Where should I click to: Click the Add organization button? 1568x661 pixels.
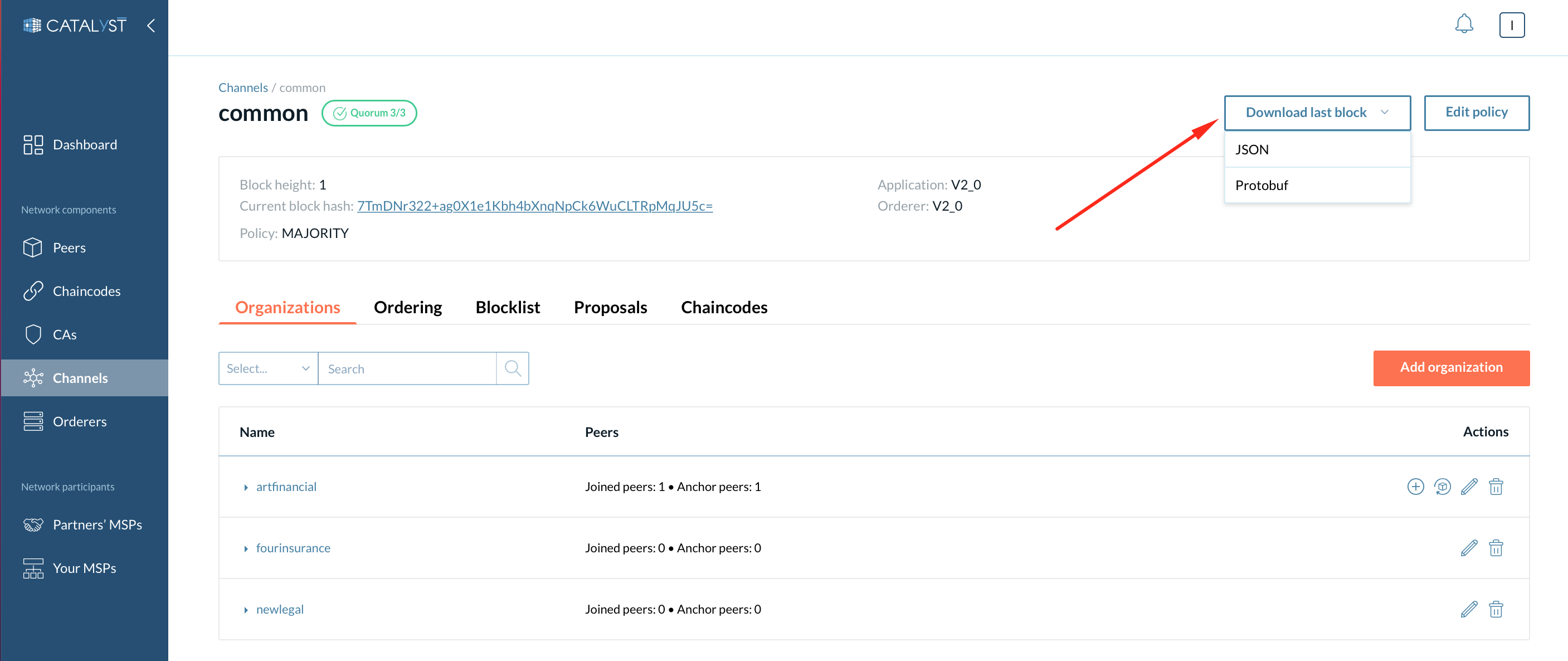pos(1451,368)
